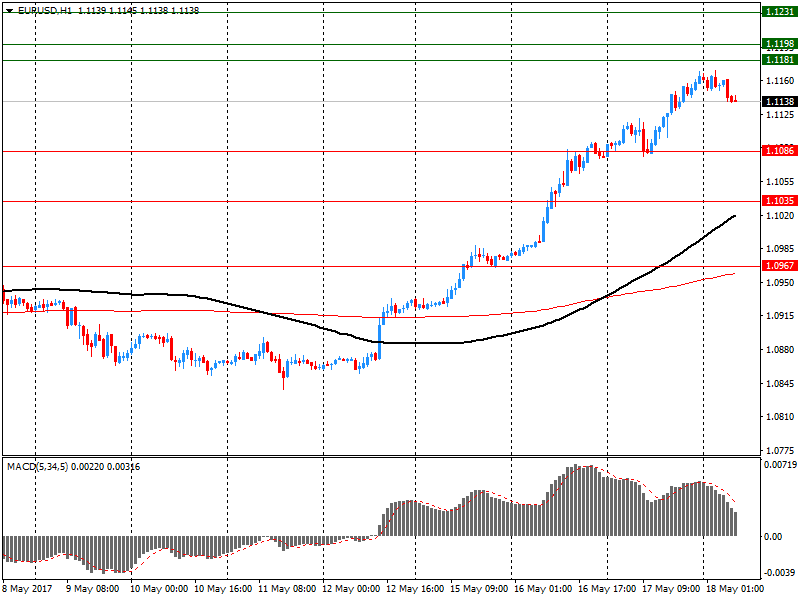800x600 pixels.
Task: Click the chart dropdown triangle beside EURUSD,H1
Action: pos(9,10)
